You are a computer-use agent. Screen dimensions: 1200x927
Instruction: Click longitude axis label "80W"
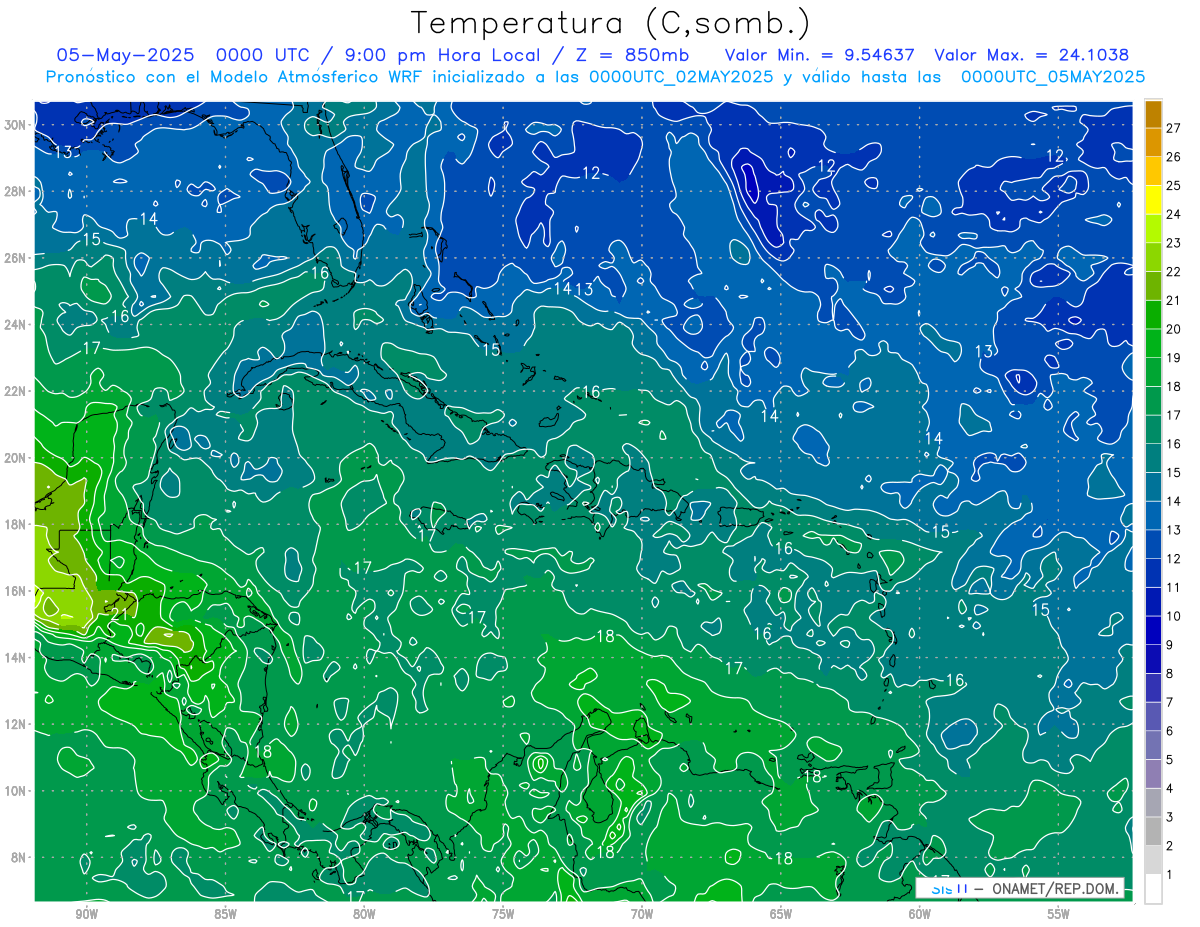(364, 915)
